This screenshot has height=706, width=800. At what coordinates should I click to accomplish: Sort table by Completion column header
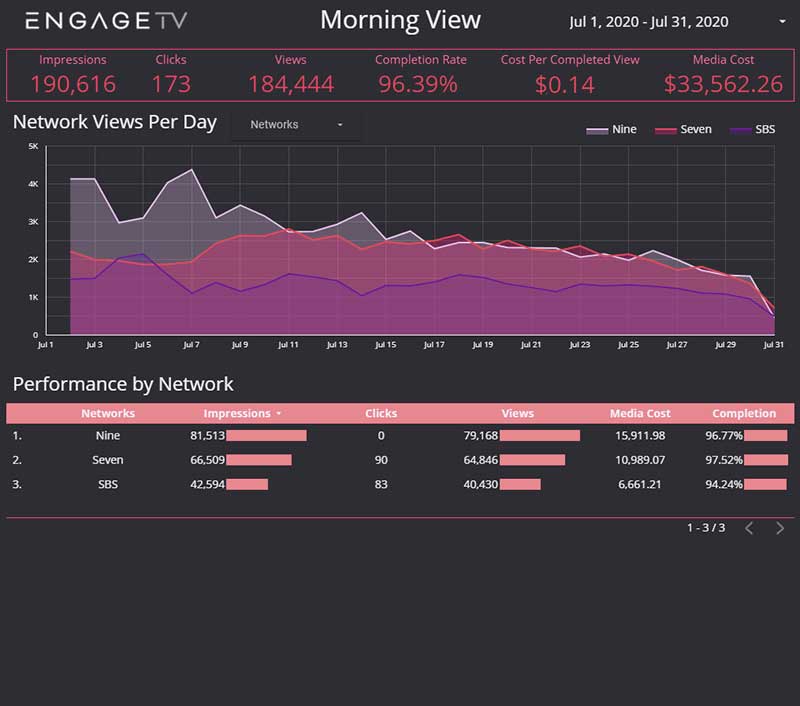tap(744, 413)
